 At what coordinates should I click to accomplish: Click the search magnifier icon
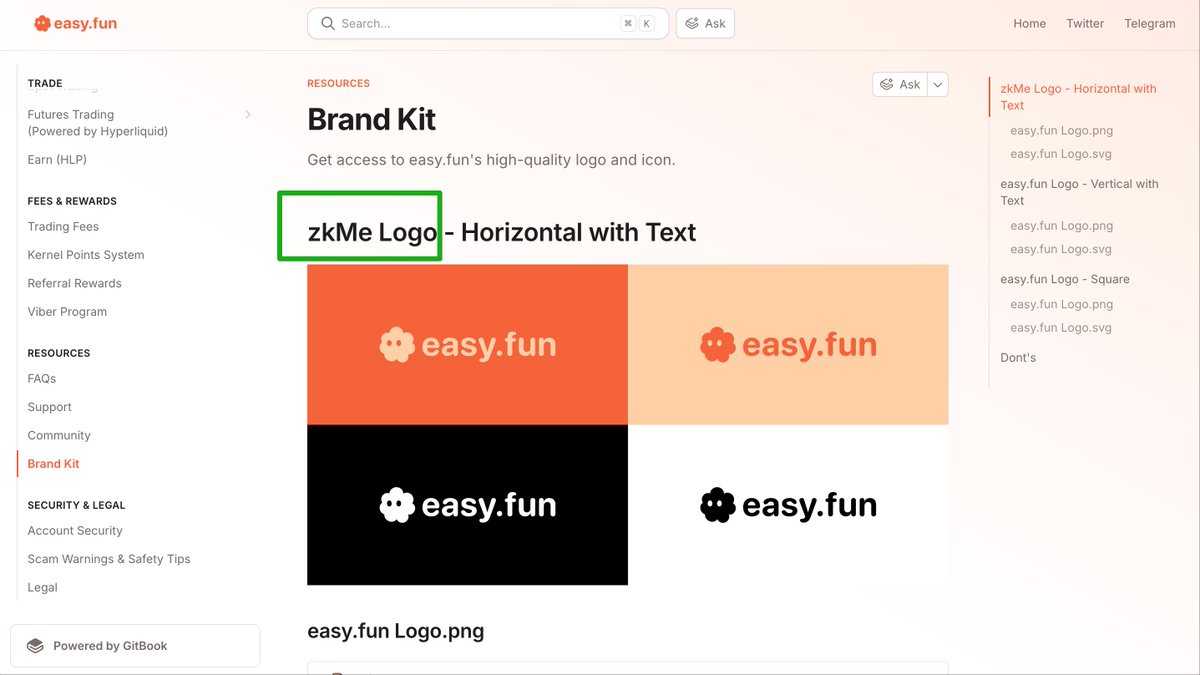[328, 23]
